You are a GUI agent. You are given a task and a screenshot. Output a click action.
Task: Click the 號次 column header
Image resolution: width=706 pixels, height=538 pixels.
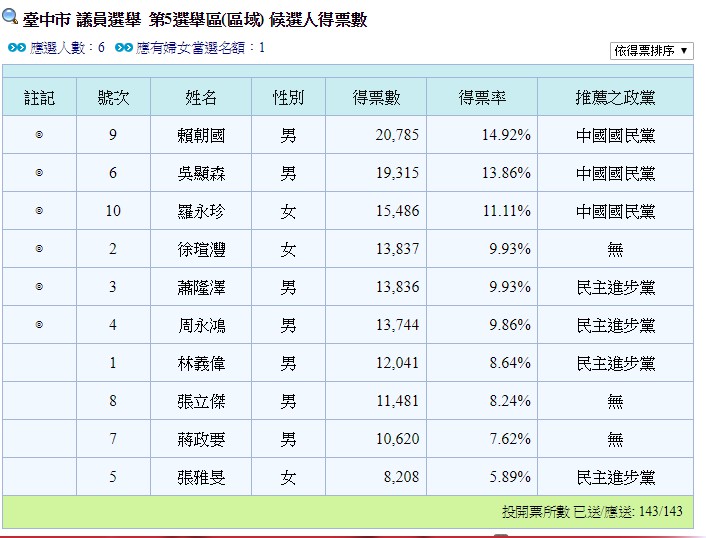[x=113, y=98]
